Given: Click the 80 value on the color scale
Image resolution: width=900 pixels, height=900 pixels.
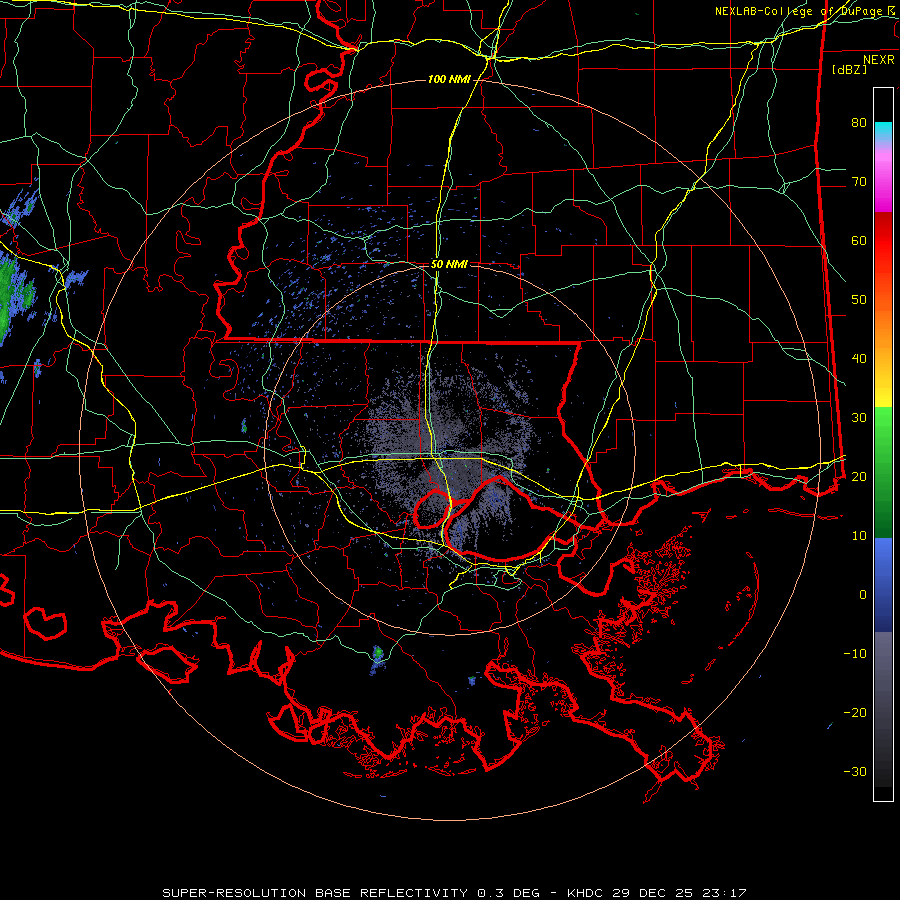Looking at the screenshot, I should tap(859, 123).
